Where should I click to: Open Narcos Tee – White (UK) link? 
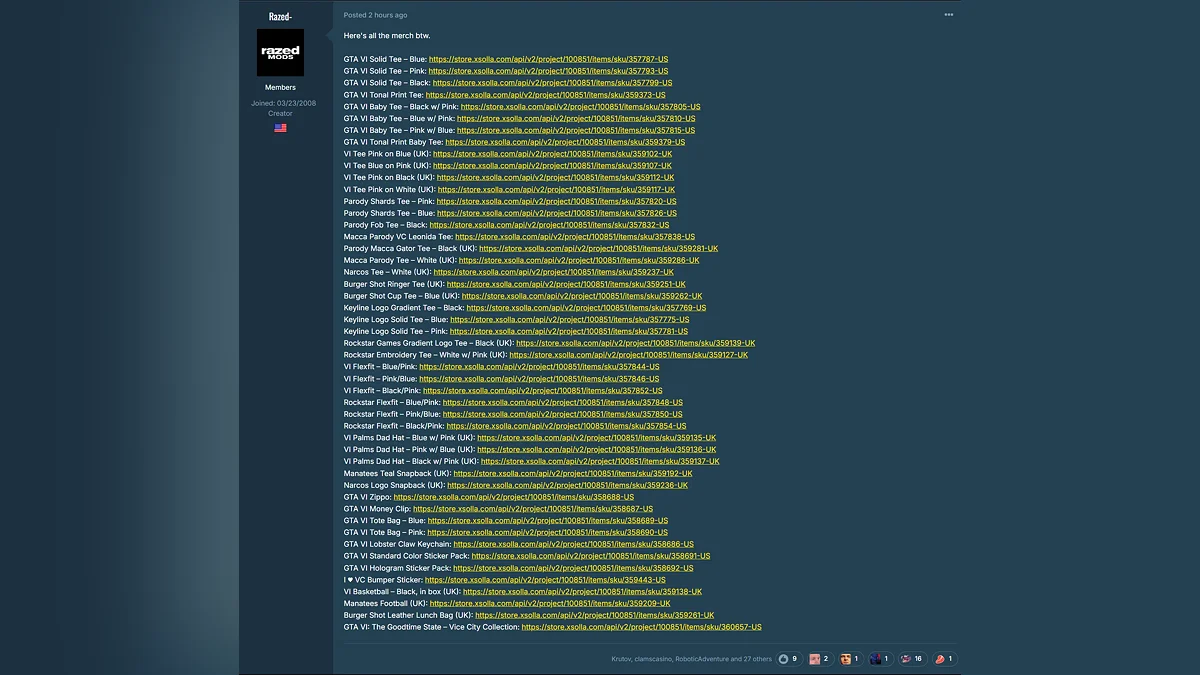point(553,272)
